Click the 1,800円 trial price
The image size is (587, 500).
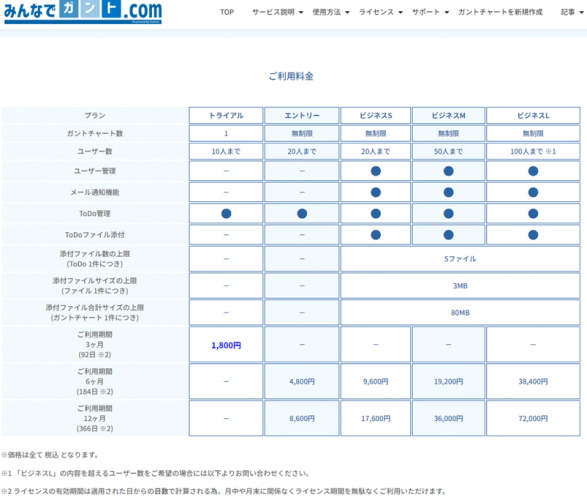[x=226, y=345]
